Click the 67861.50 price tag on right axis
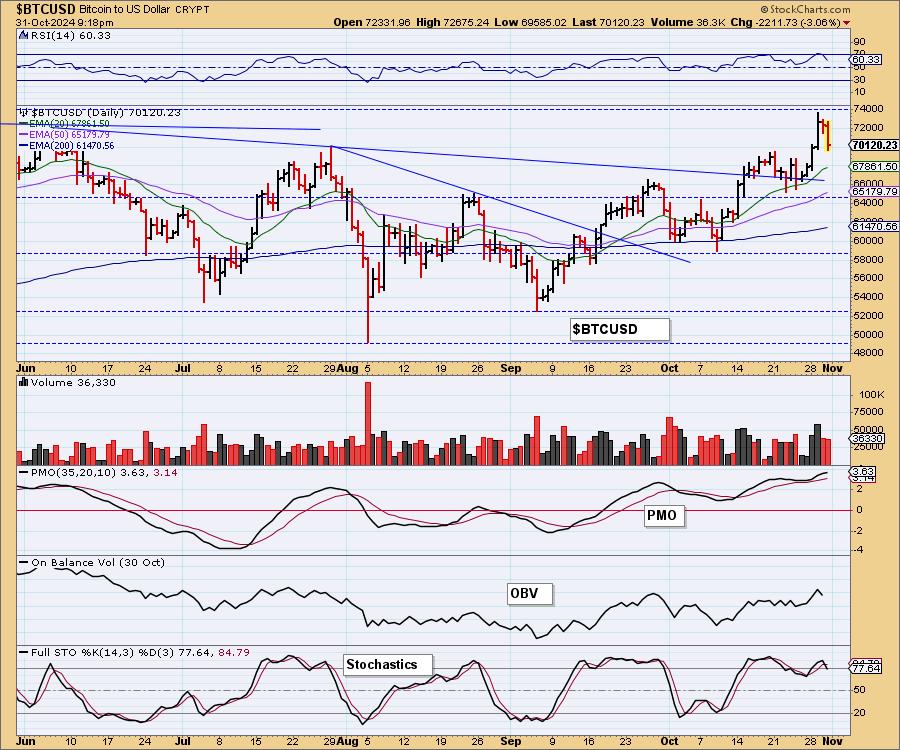The width and height of the screenshot is (900, 750). pos(875,166)
